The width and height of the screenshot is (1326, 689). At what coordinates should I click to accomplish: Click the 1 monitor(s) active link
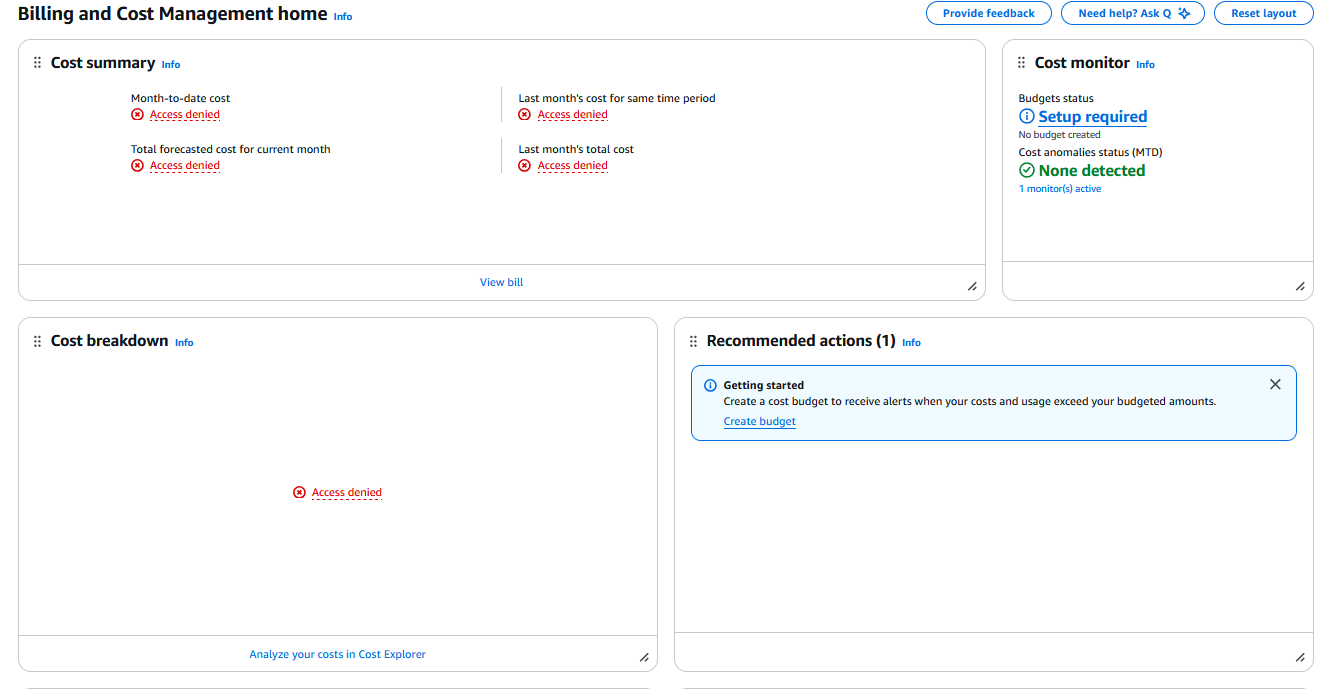coord(1059,189)
